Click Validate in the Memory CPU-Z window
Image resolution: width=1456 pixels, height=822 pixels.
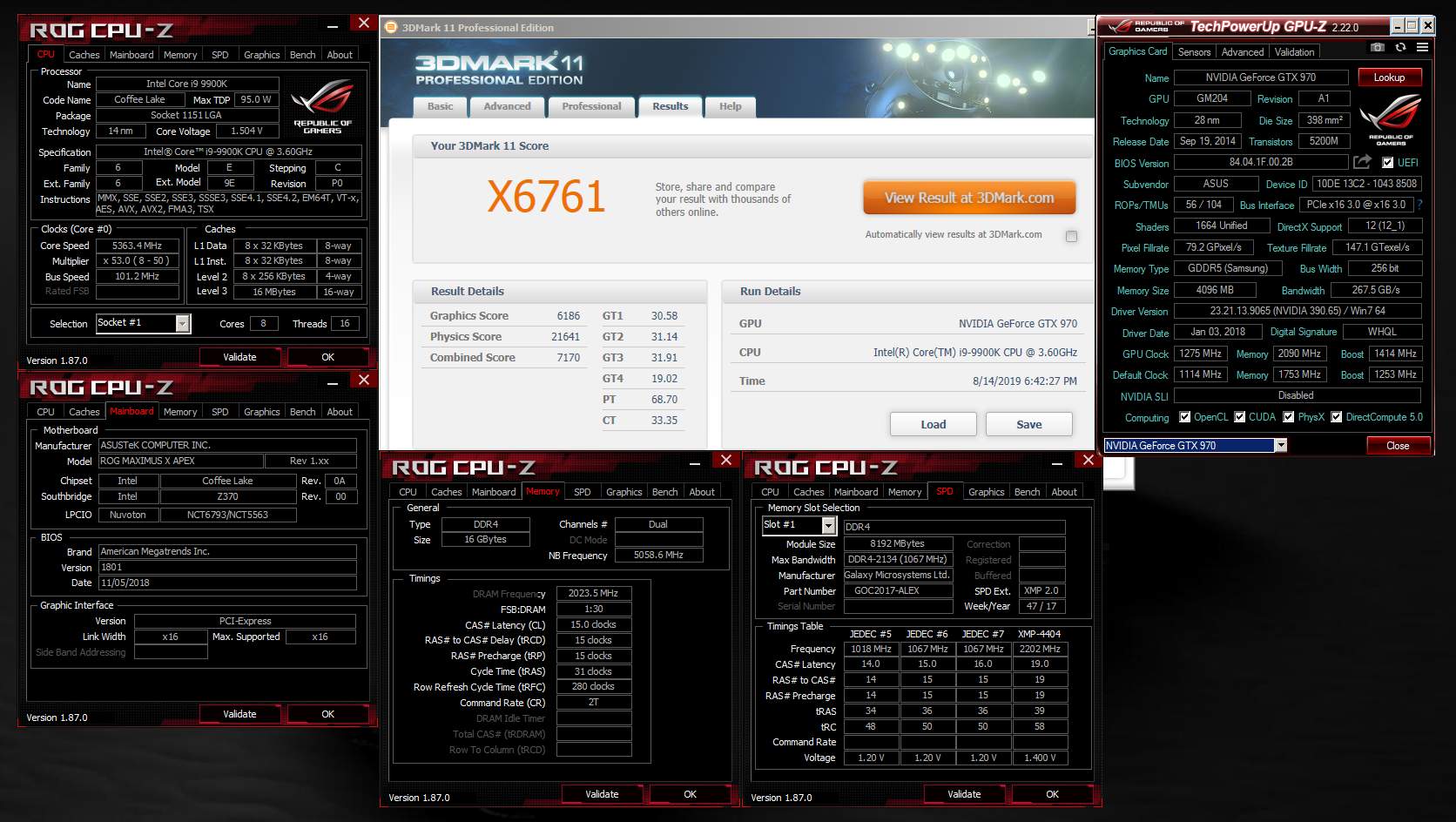point(602,794)
